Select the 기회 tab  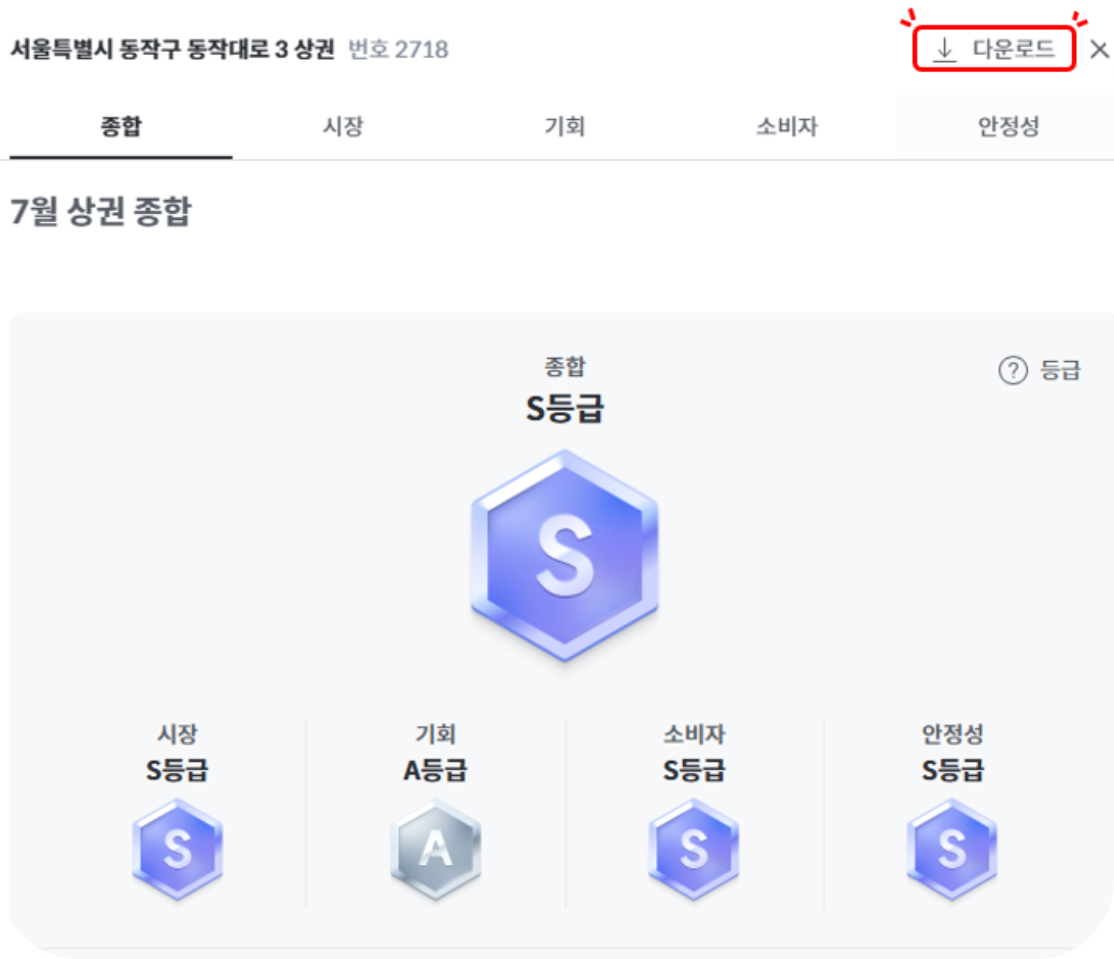tap(564, 127)
